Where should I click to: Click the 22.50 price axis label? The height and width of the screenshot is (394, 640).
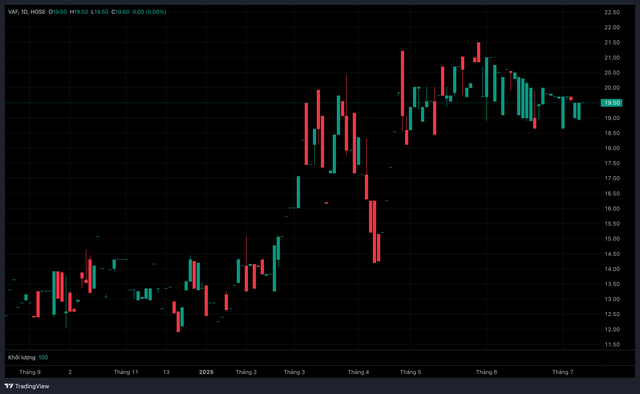pos(612,12)
